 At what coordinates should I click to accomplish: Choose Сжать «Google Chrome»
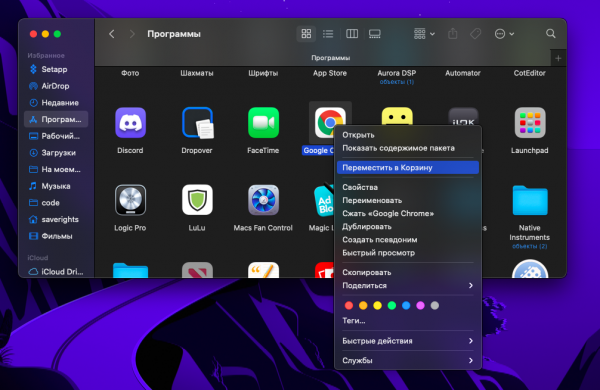408,213
